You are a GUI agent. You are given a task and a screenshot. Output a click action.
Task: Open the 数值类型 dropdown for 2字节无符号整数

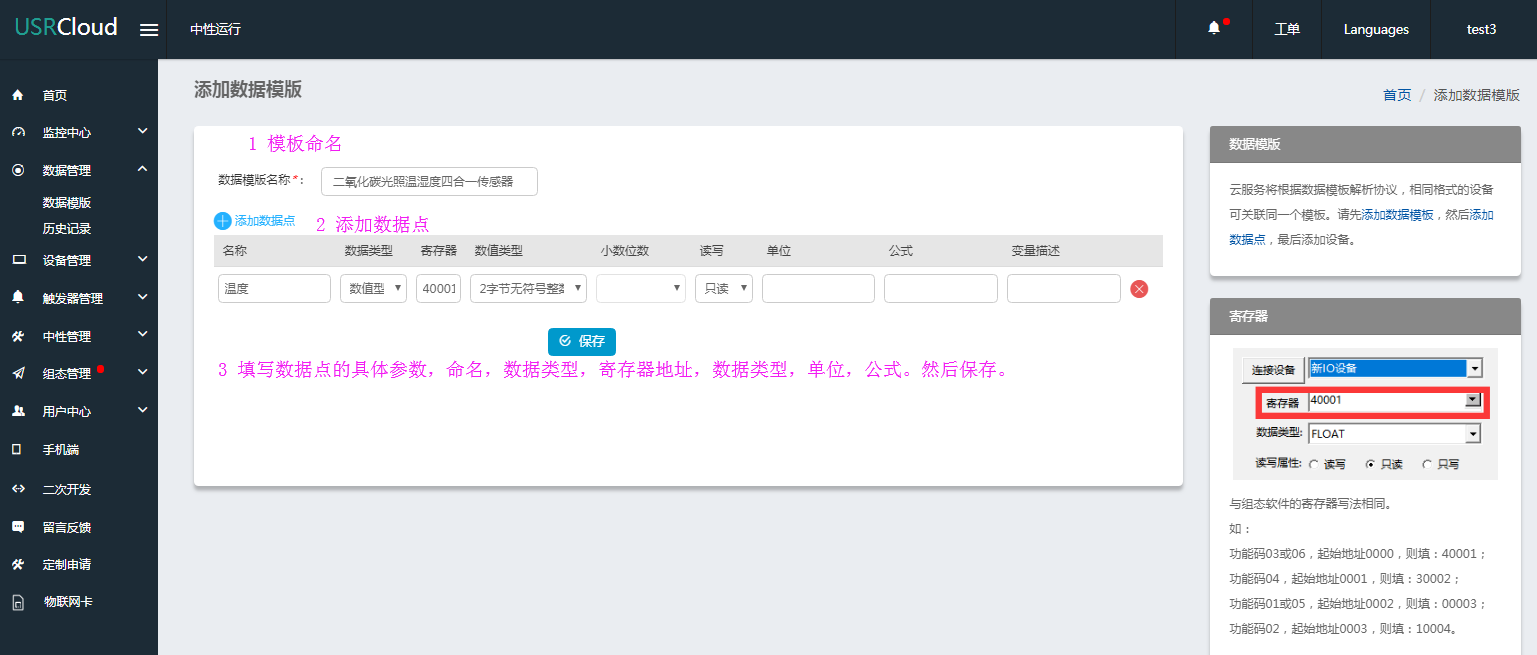[x=528, y=289]
